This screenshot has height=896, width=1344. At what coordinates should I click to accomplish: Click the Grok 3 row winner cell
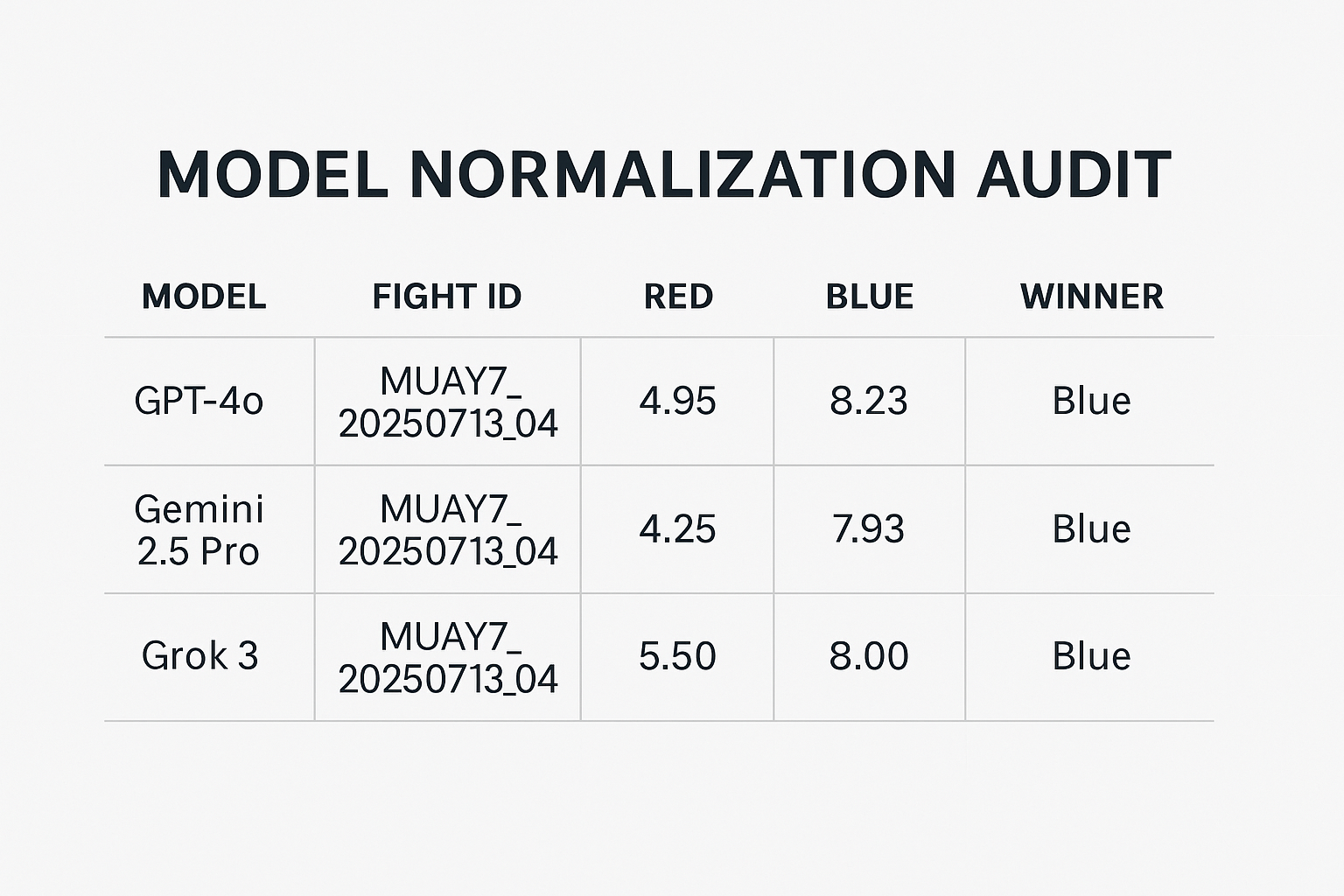point(1091,656)
